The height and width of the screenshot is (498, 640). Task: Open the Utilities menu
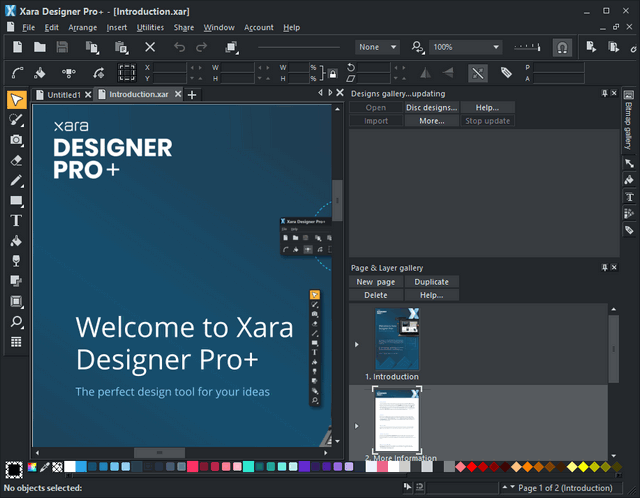pyautogui.click(x=150, y=27)
